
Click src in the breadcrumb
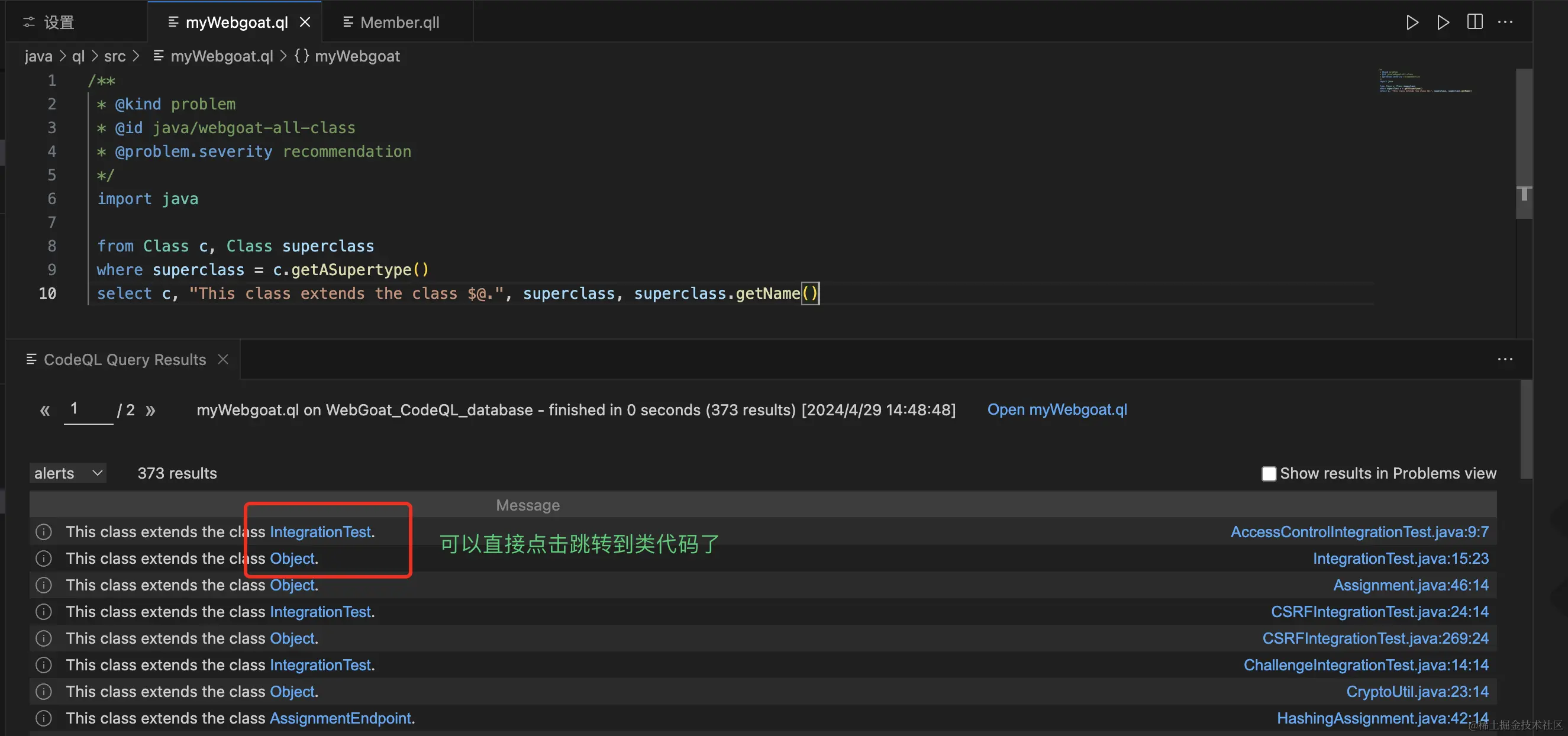click(114, 56)
